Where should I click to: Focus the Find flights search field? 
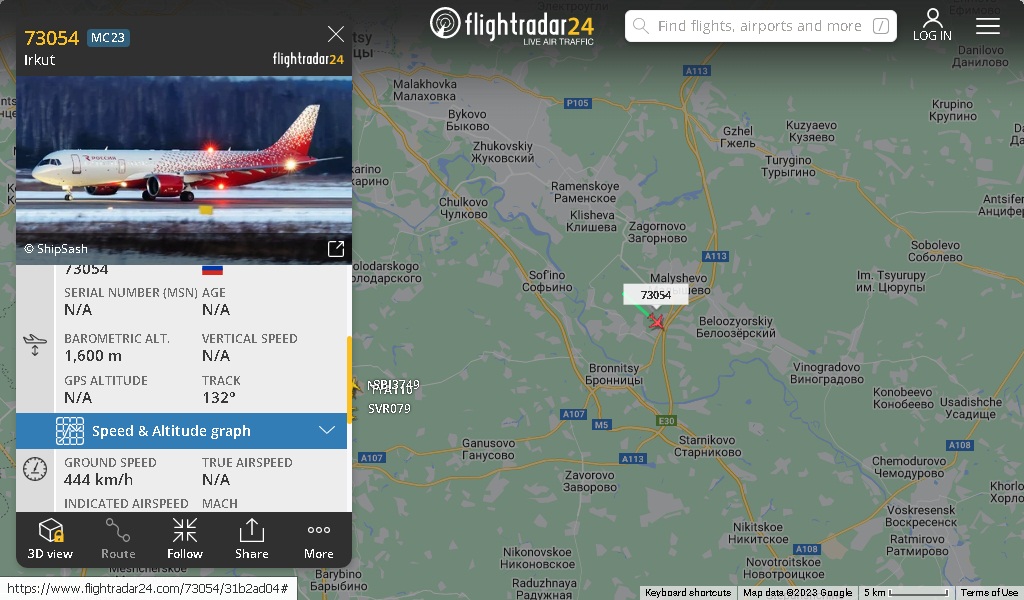(x=760, y=26)
